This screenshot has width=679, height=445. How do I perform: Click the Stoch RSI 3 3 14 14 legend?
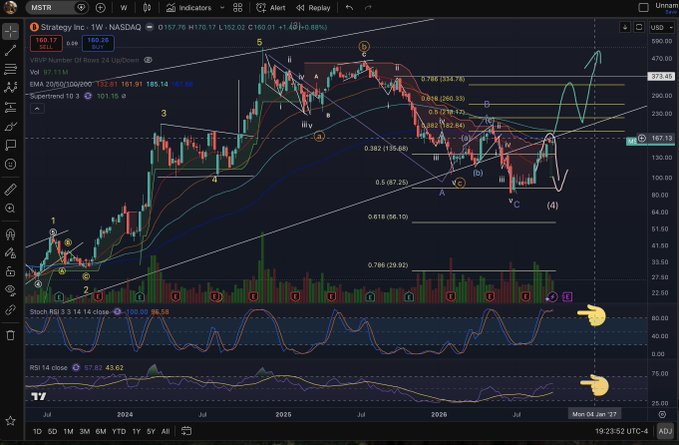click(x=69, y=312)
